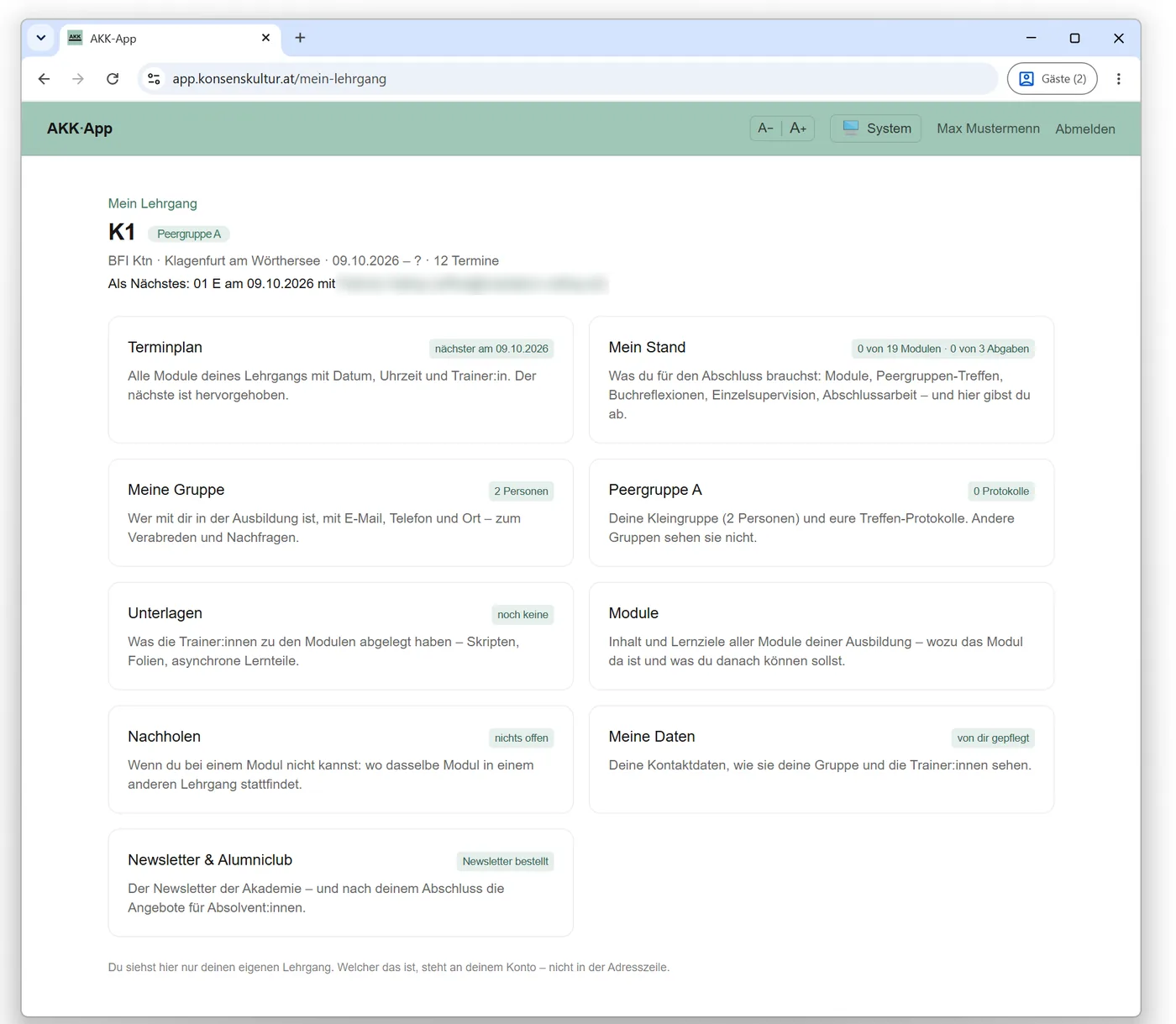Image resolution: width=1176 pixels, height=1024 pixels.
Task: Close the AKK-App tab
Action: click(x=265, y=38)
